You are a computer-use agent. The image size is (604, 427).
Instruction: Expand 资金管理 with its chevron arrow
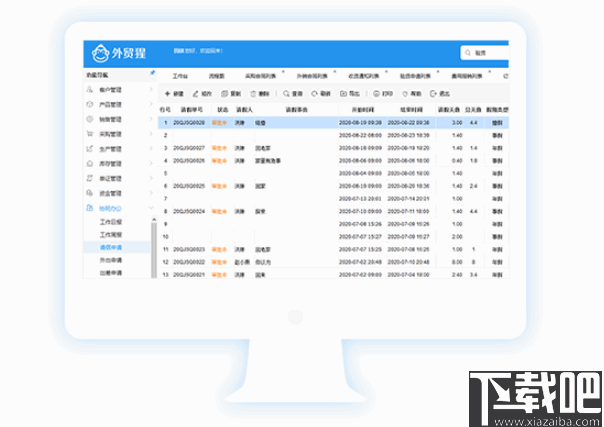coord(151,193)
